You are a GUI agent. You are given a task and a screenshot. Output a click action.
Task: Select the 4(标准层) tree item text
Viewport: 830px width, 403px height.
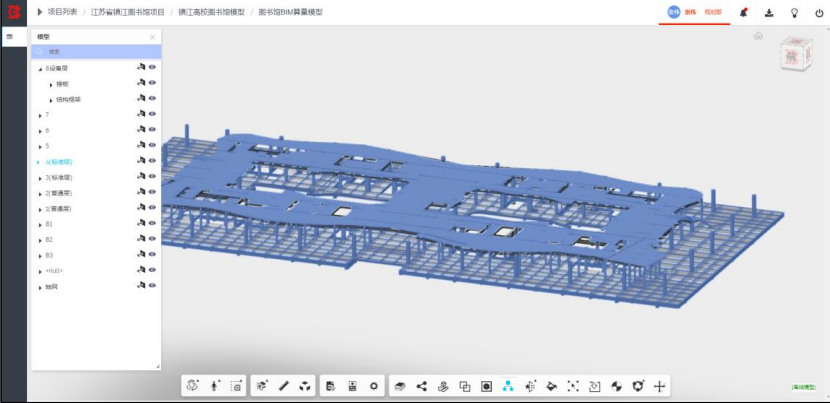[x=59, y=162]
